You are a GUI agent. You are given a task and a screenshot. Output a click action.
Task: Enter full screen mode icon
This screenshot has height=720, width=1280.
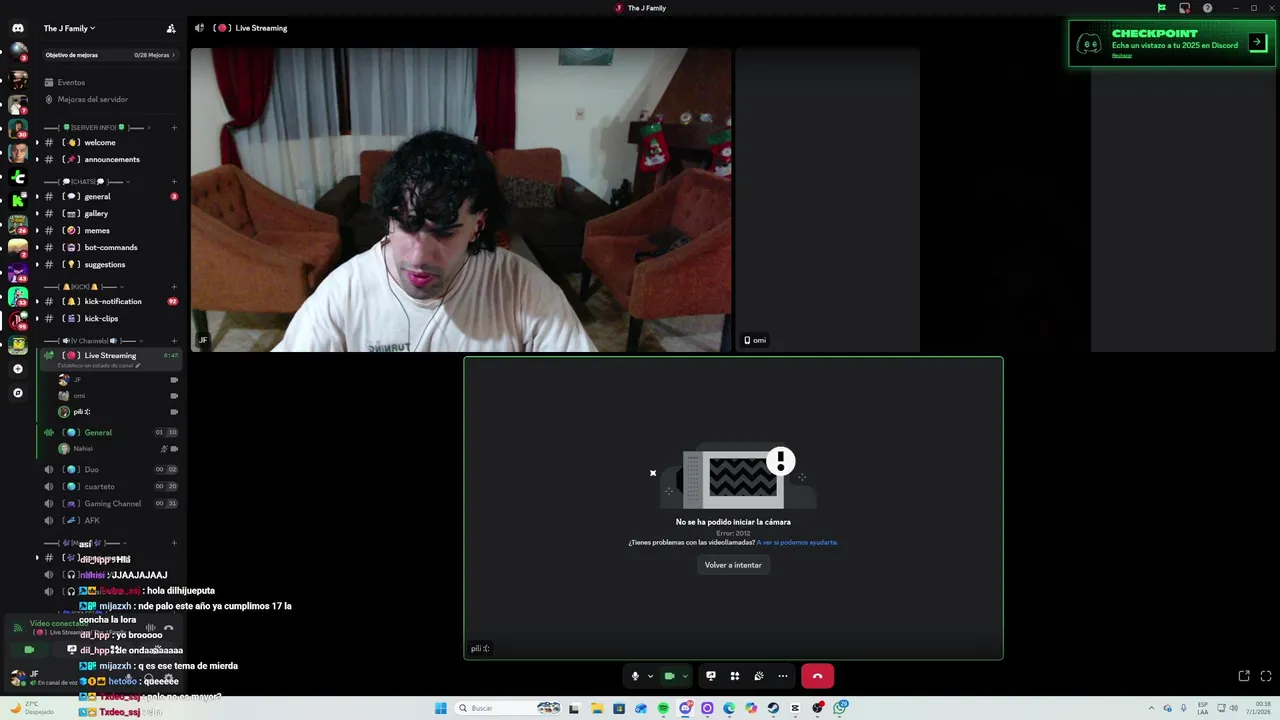click(1266, 676)
